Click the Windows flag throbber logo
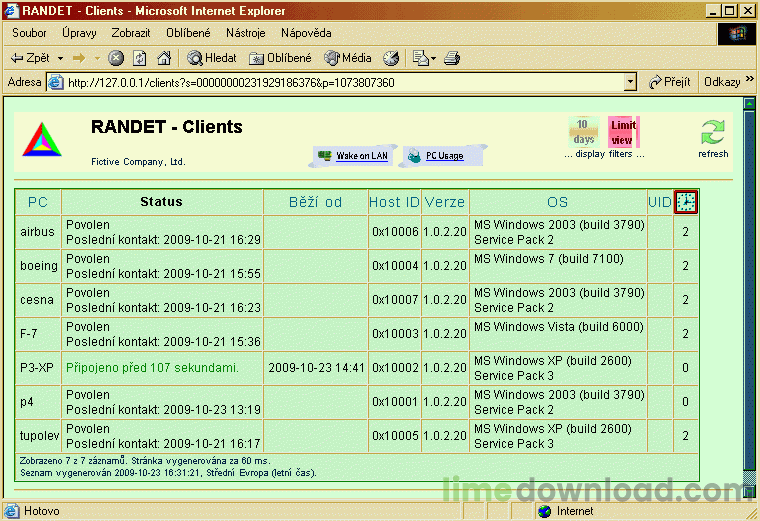Viewport: 760px width, 521px height. 736,33
